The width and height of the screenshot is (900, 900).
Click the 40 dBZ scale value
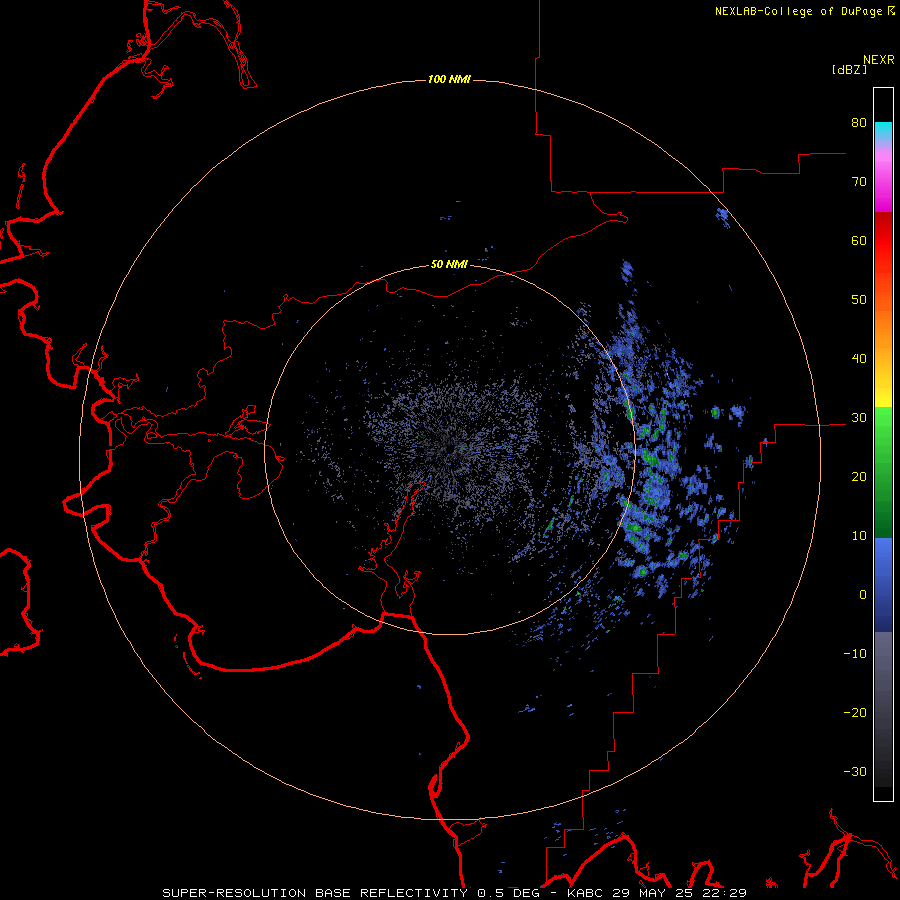(859, 359)
